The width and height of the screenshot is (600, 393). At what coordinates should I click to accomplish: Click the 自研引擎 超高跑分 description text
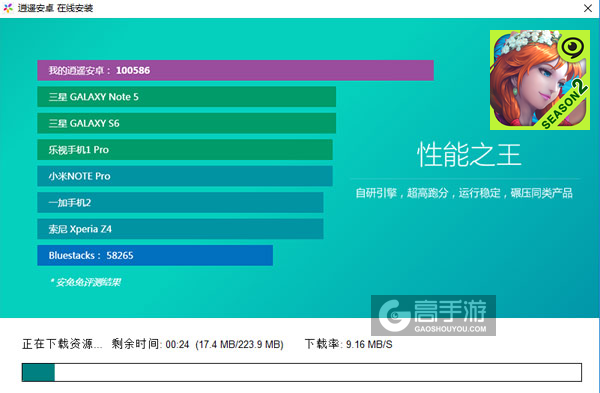click(464, 193)
